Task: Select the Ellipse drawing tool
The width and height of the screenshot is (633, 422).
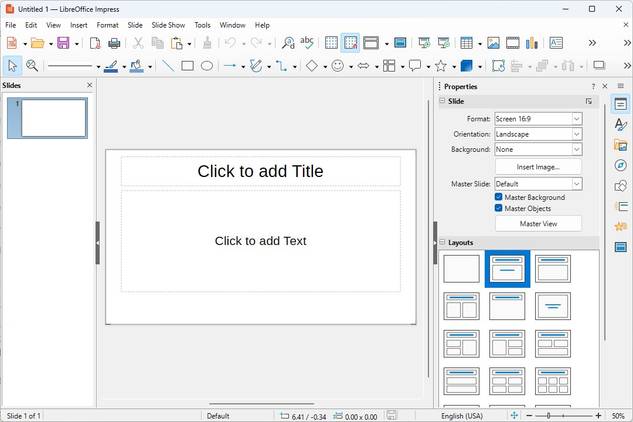Action: (207, 65)
